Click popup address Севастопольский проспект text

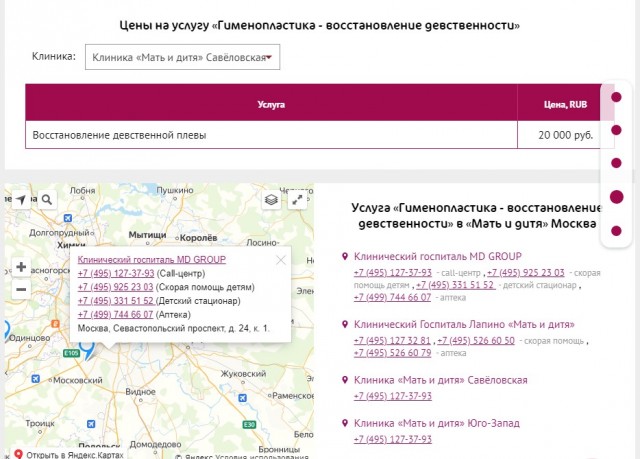coord(173,328)
